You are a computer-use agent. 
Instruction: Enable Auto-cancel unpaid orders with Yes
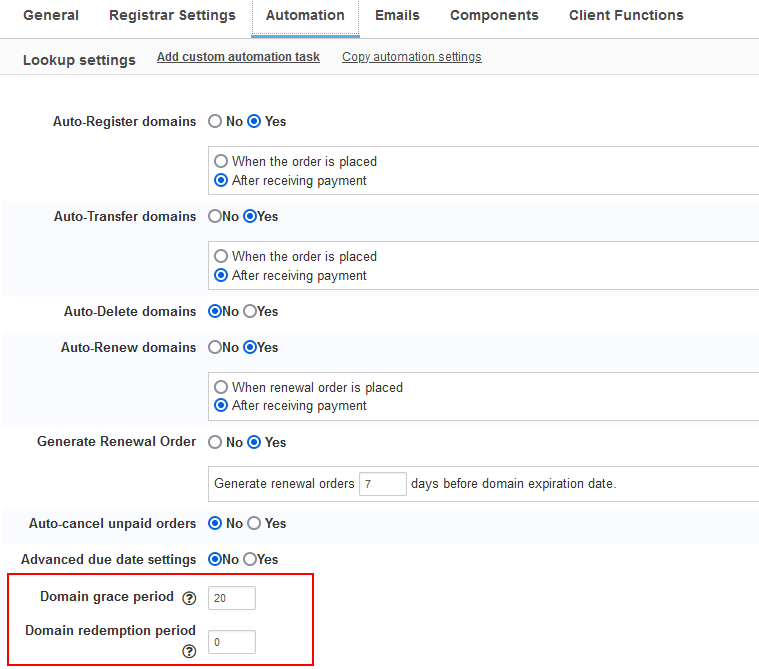tap(254, 524)
